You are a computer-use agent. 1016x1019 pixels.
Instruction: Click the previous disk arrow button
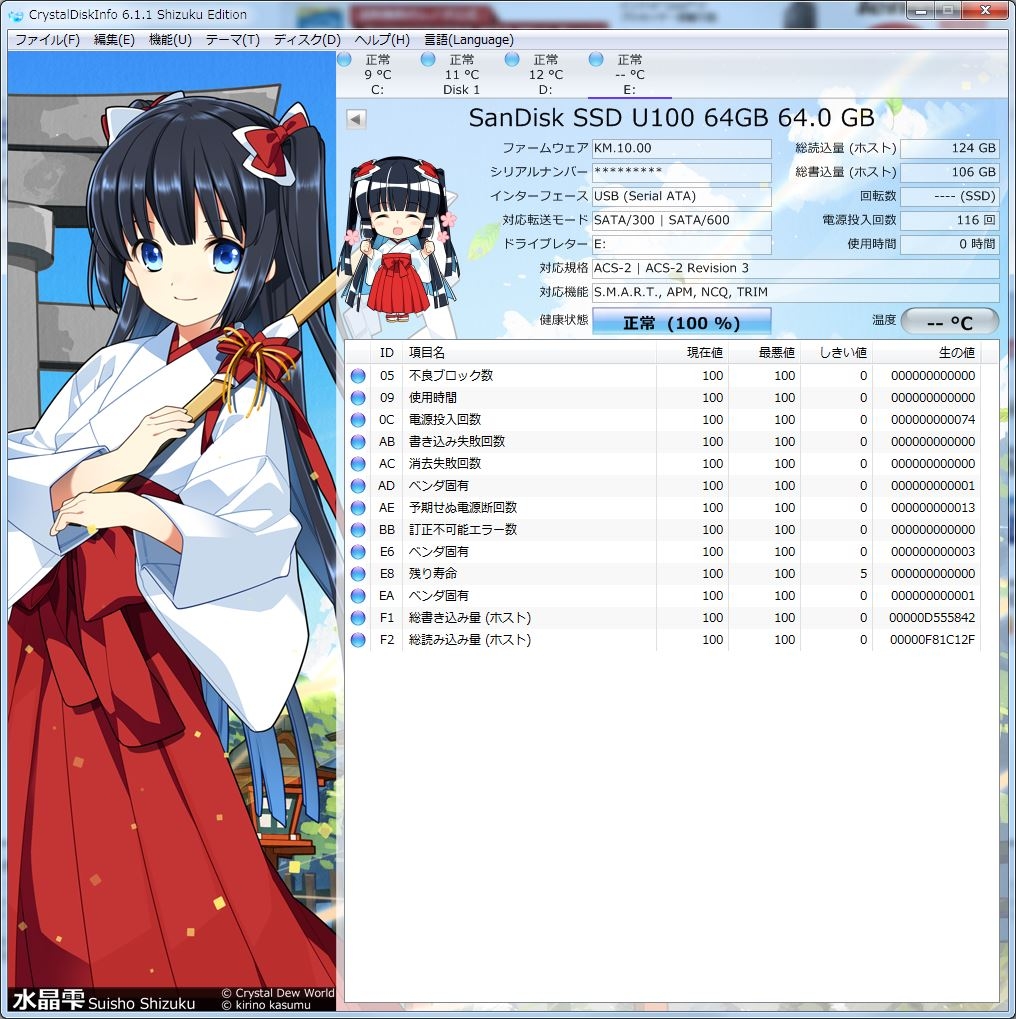(x=356, y=119)
